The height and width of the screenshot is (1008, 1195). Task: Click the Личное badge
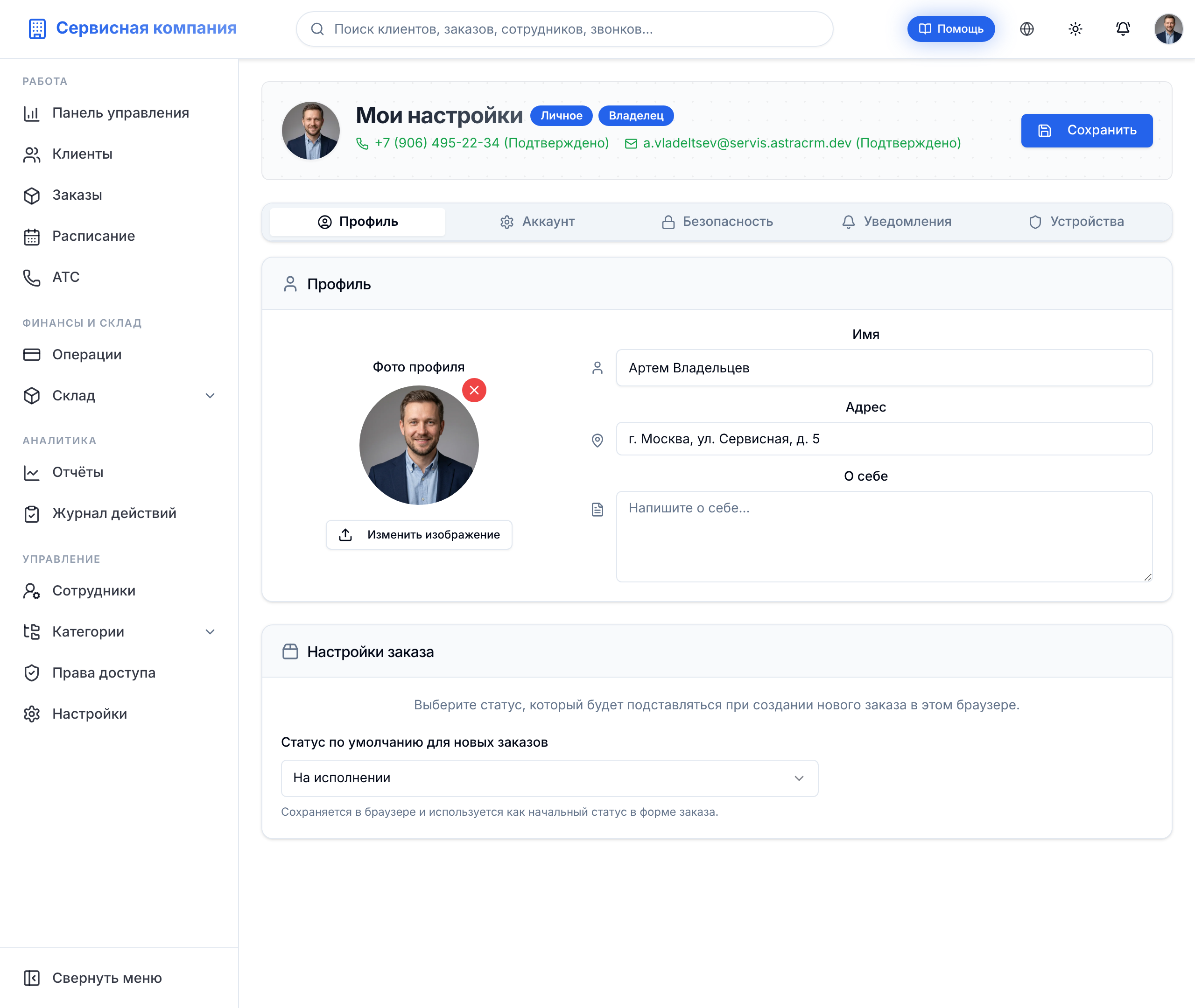[561, 116]
